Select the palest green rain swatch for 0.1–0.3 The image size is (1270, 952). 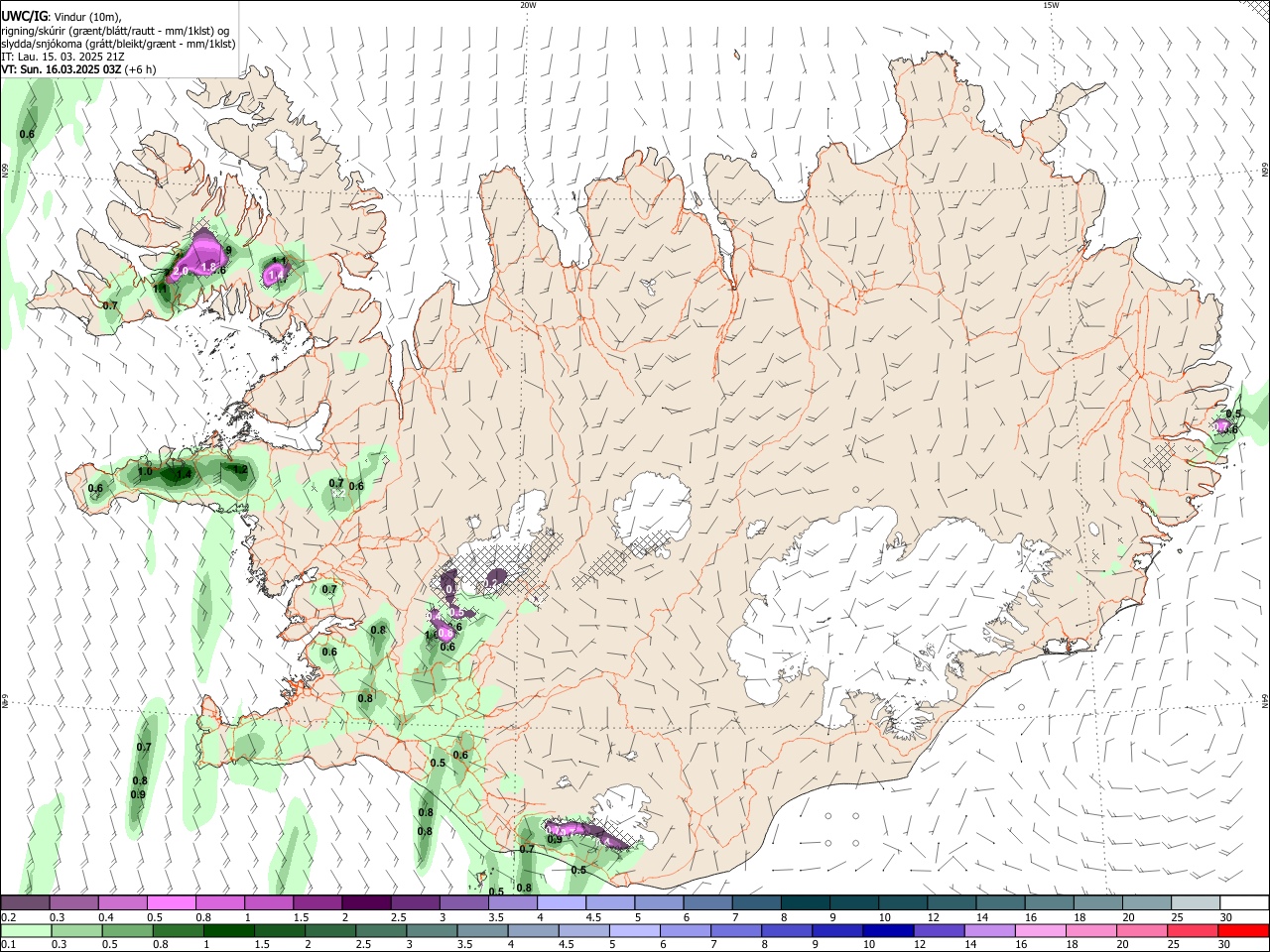pyautogui.click(x=26, y=930)
